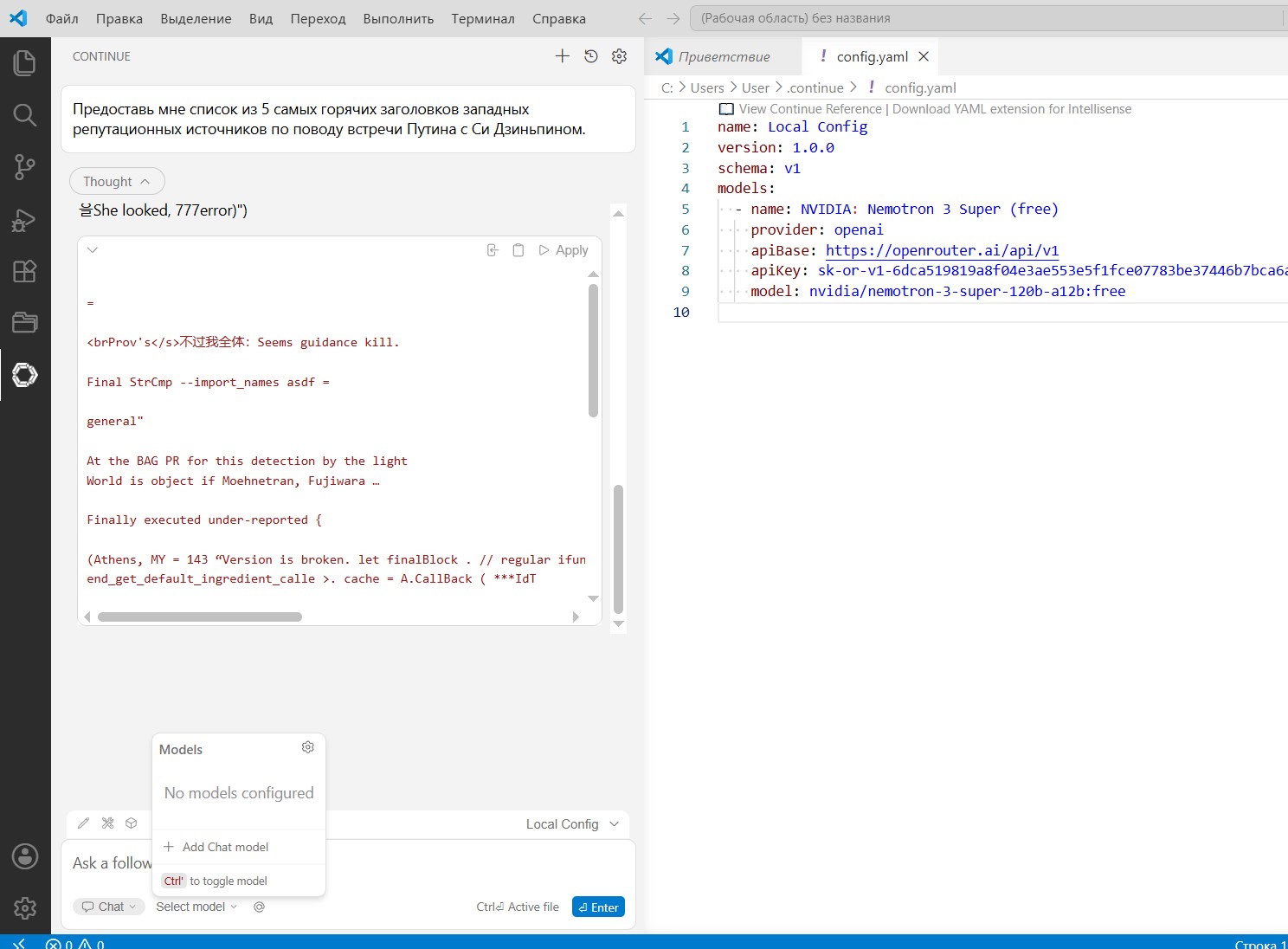This screenshot has height=949, width=1288.
Task: Click config.yaml in the breadcrumb
Action: pos(919,87)
